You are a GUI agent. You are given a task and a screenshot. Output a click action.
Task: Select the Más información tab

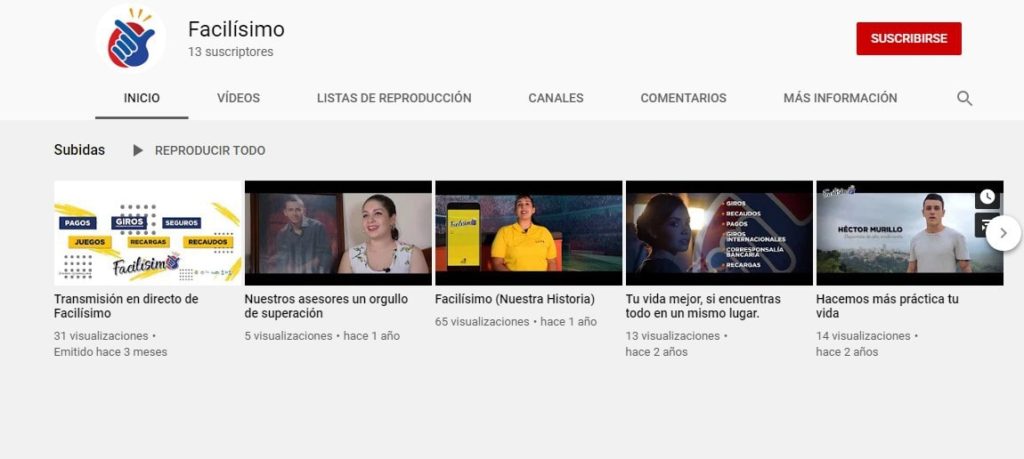point(840,98)
